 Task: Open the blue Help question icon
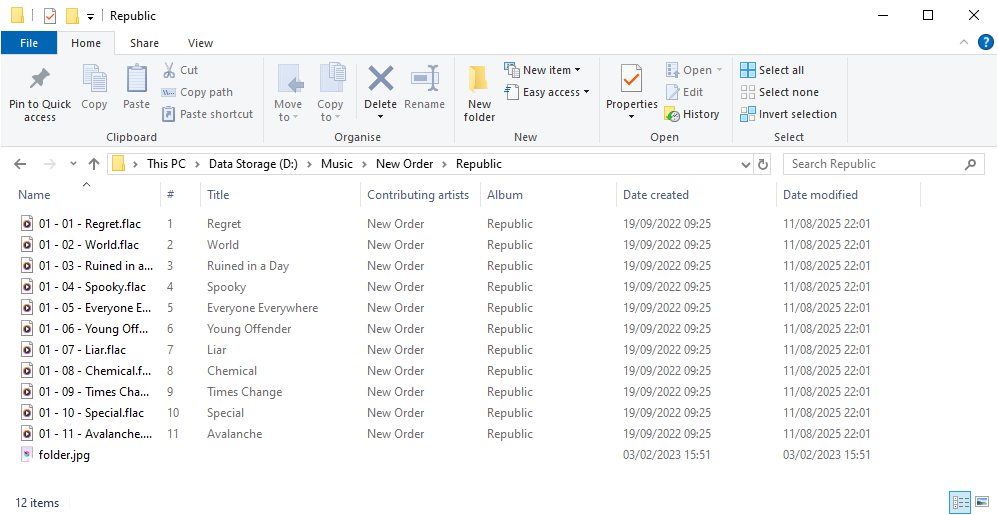985,43
